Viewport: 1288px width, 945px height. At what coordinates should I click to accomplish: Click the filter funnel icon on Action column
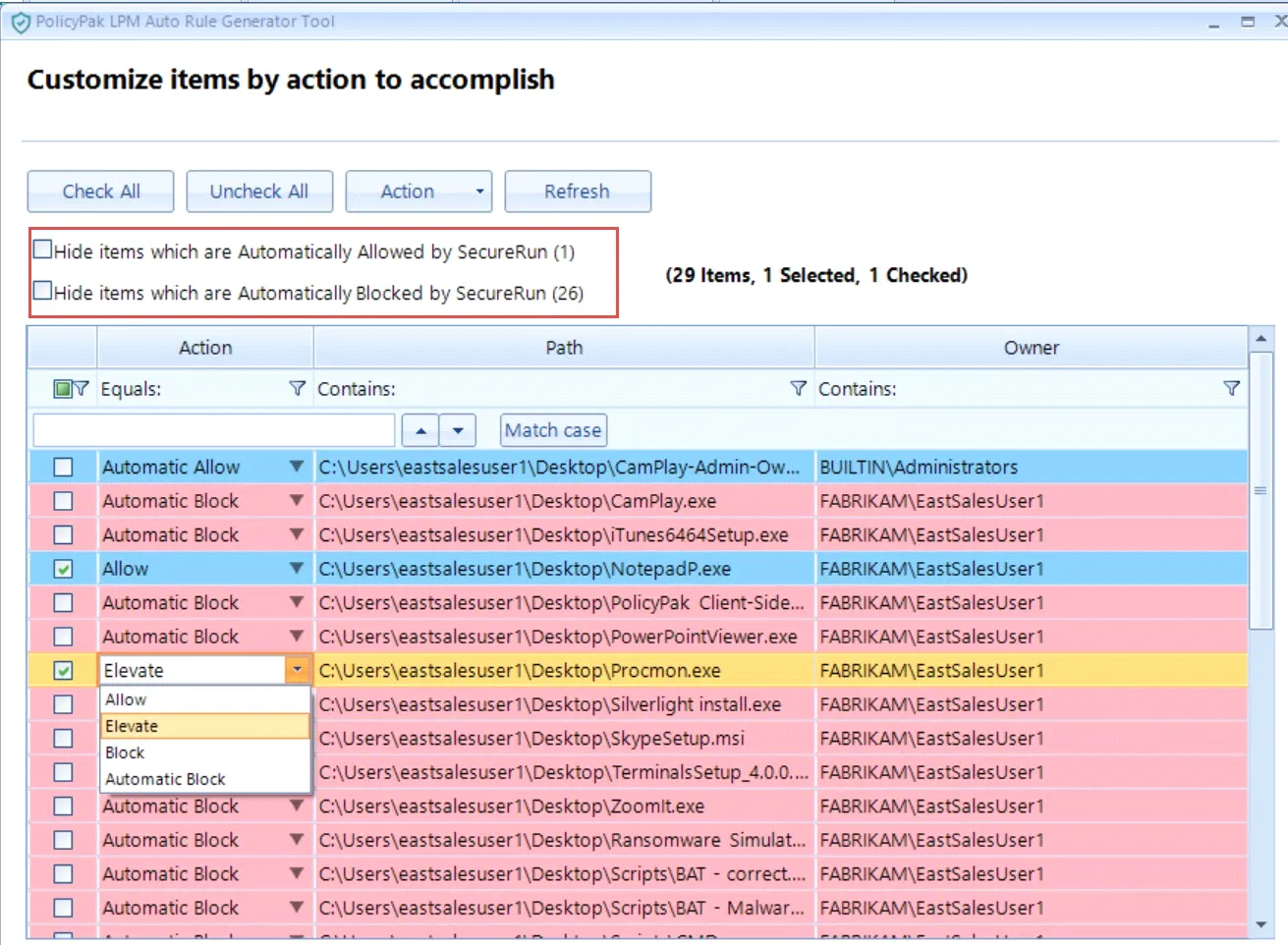pyautogui.click(x=297, y=388)
